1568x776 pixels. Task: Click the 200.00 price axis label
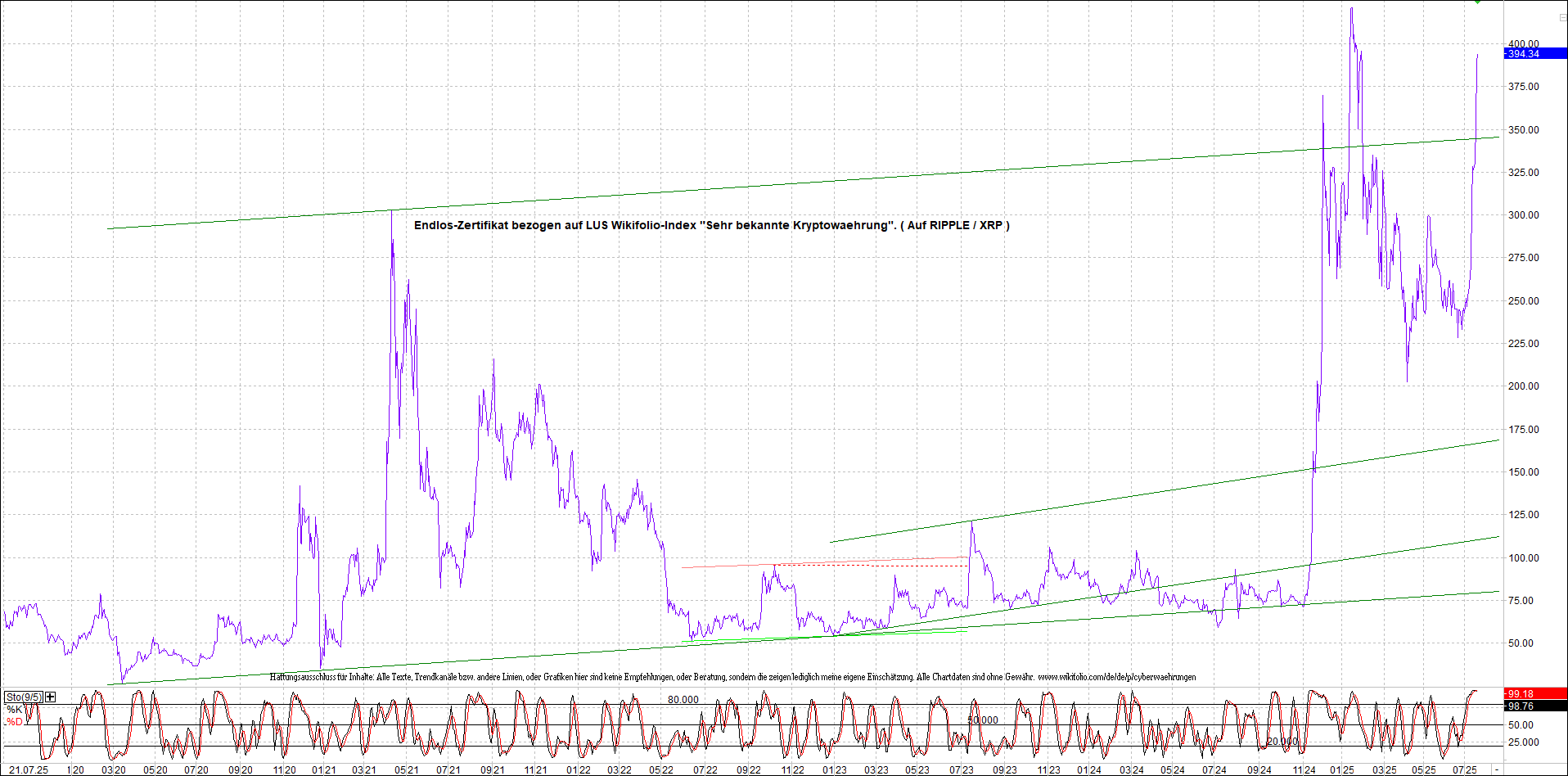click(1523, 386)
